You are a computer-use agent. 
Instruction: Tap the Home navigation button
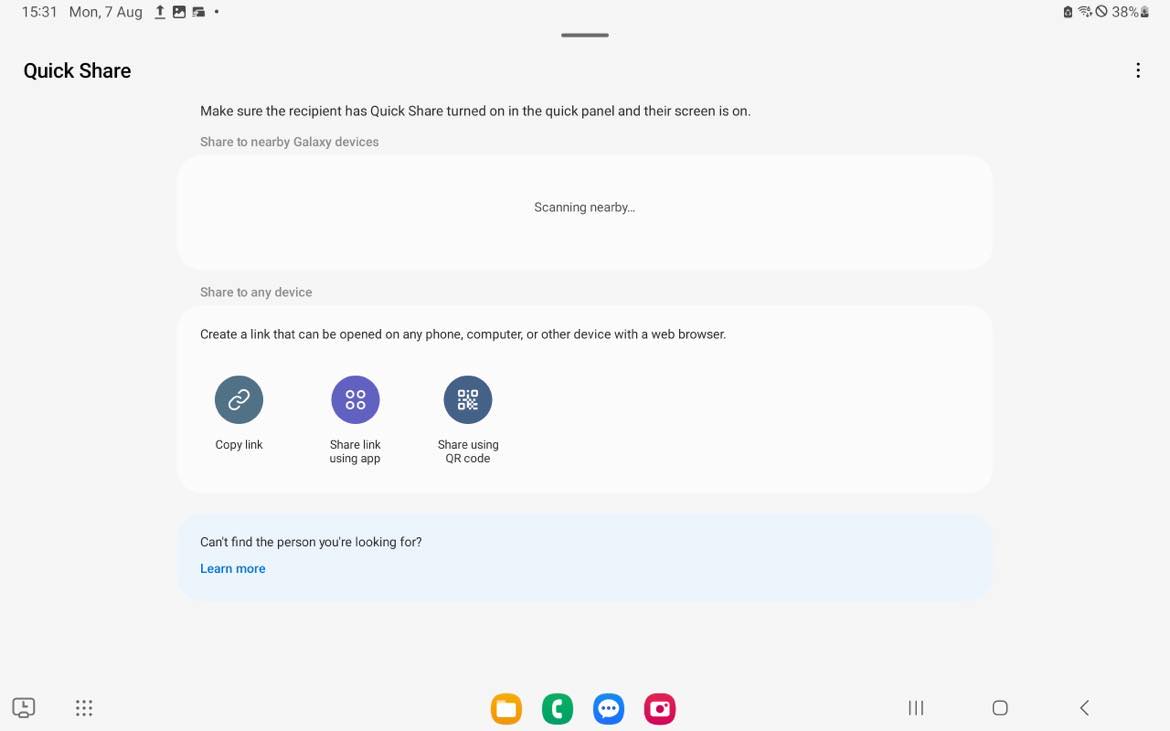1000,708
